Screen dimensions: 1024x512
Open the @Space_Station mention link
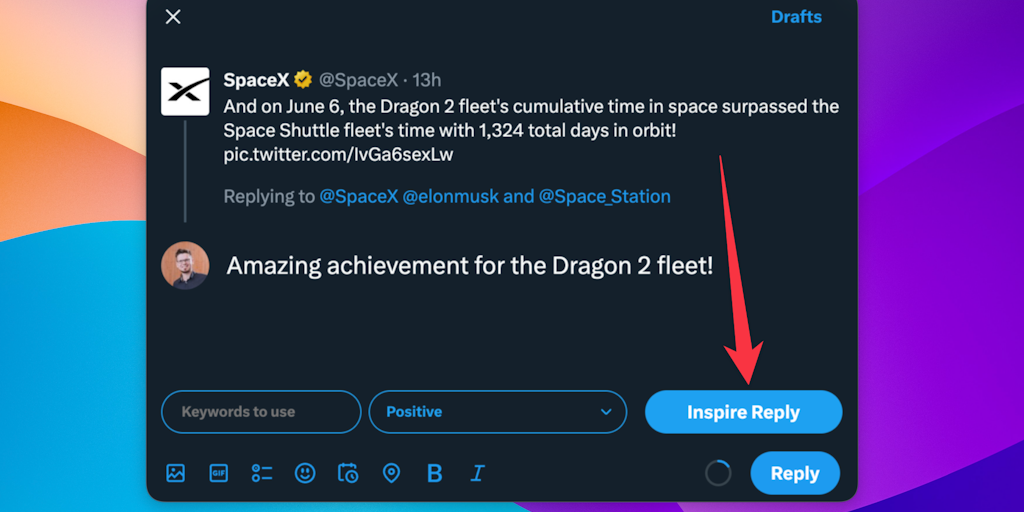[604, 196]
